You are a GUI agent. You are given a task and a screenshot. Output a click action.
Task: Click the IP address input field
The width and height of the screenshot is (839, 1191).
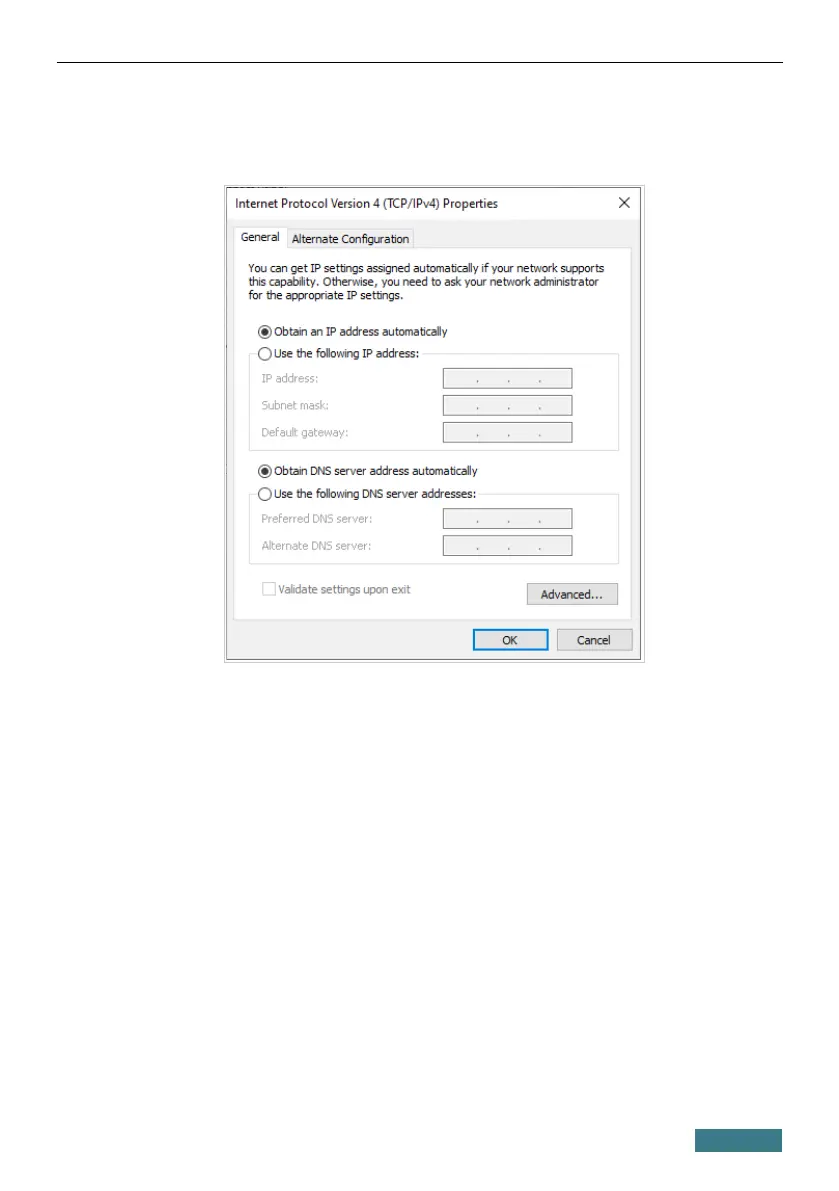(x=507, y=378)
